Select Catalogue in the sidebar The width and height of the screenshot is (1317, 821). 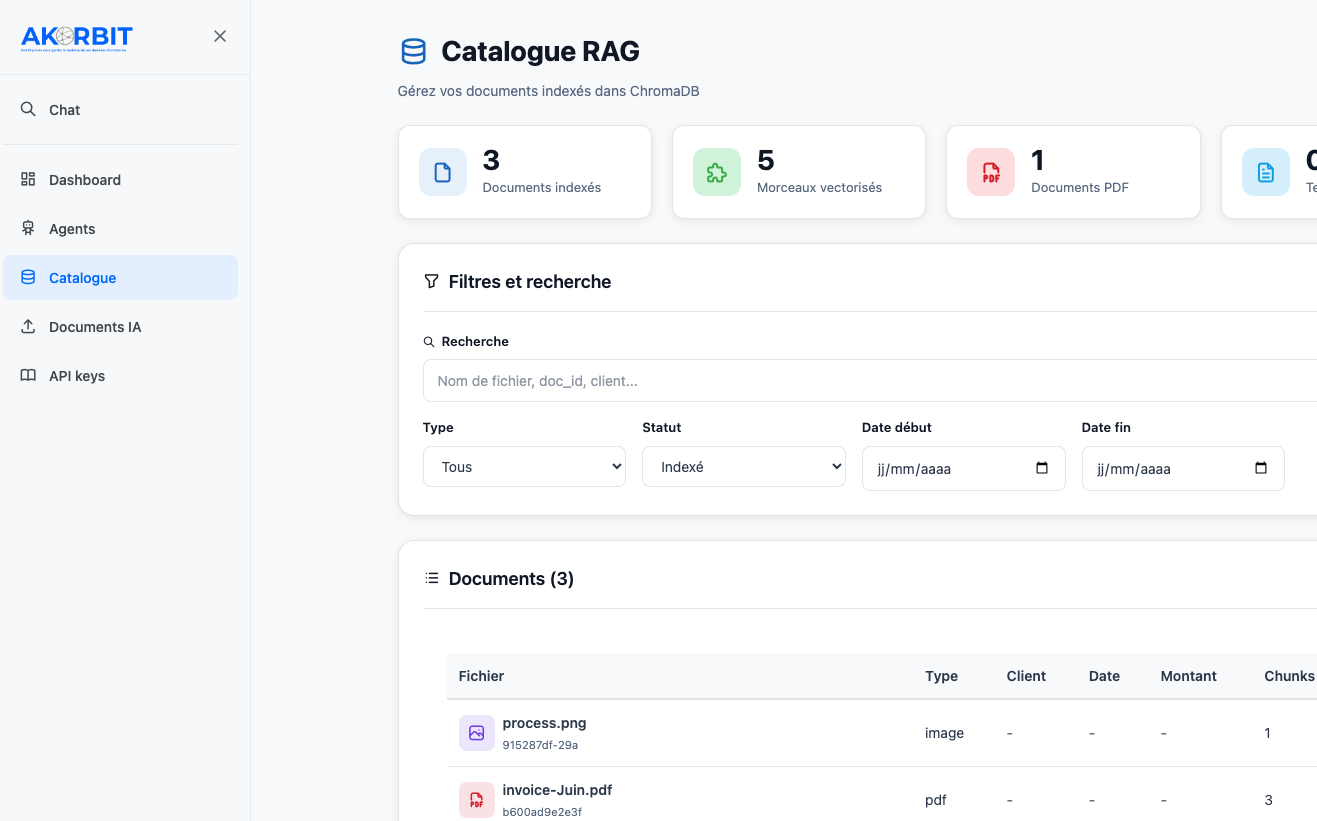click(82, 278)
